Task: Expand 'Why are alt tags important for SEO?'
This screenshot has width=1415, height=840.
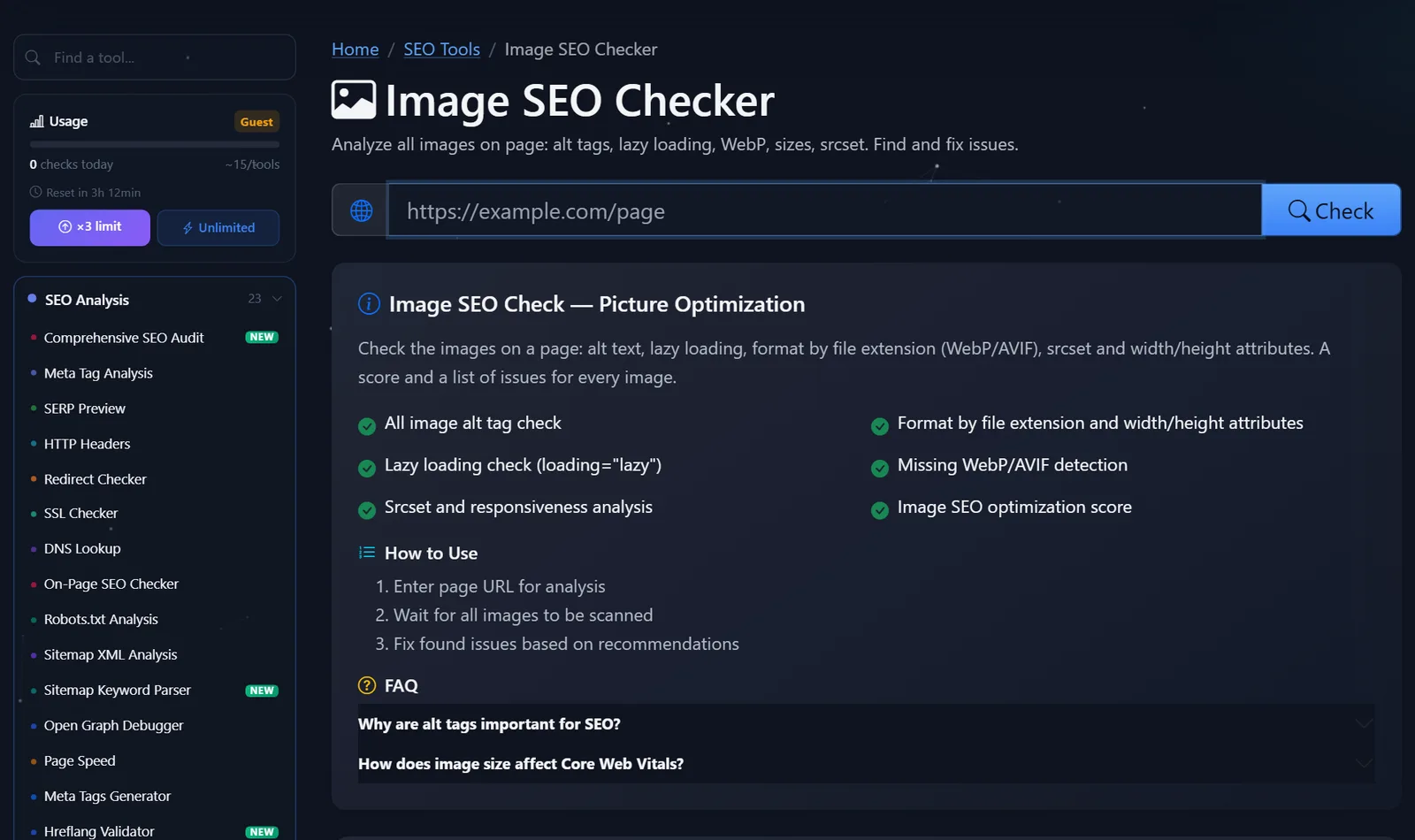Action: (866, 724)
